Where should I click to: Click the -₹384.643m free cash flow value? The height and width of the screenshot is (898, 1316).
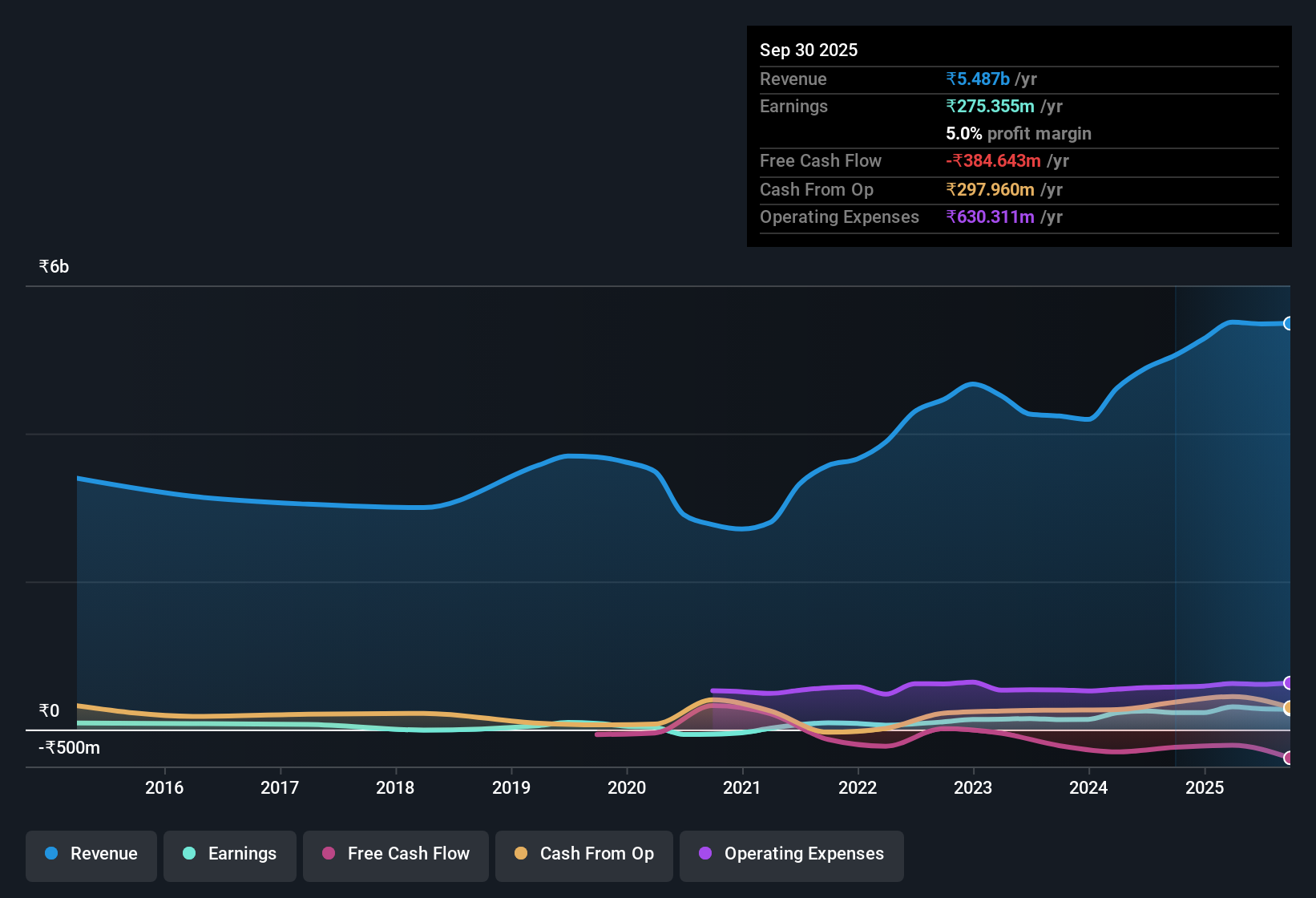(993, 160)
